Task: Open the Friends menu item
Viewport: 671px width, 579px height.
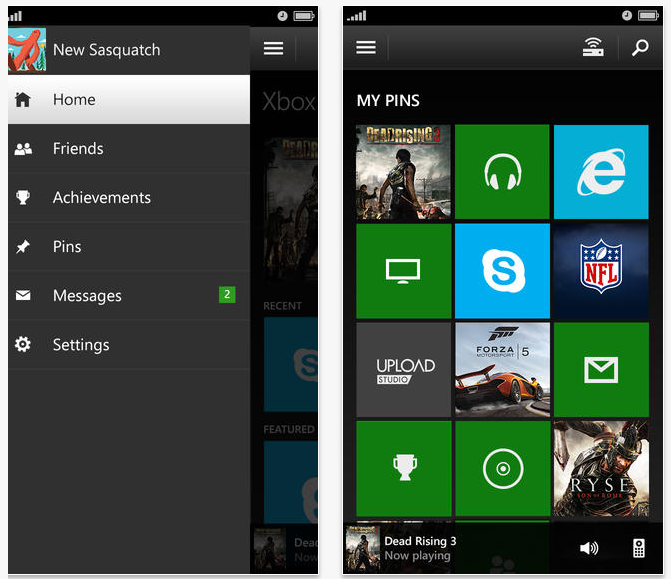Action: point(129,148)
